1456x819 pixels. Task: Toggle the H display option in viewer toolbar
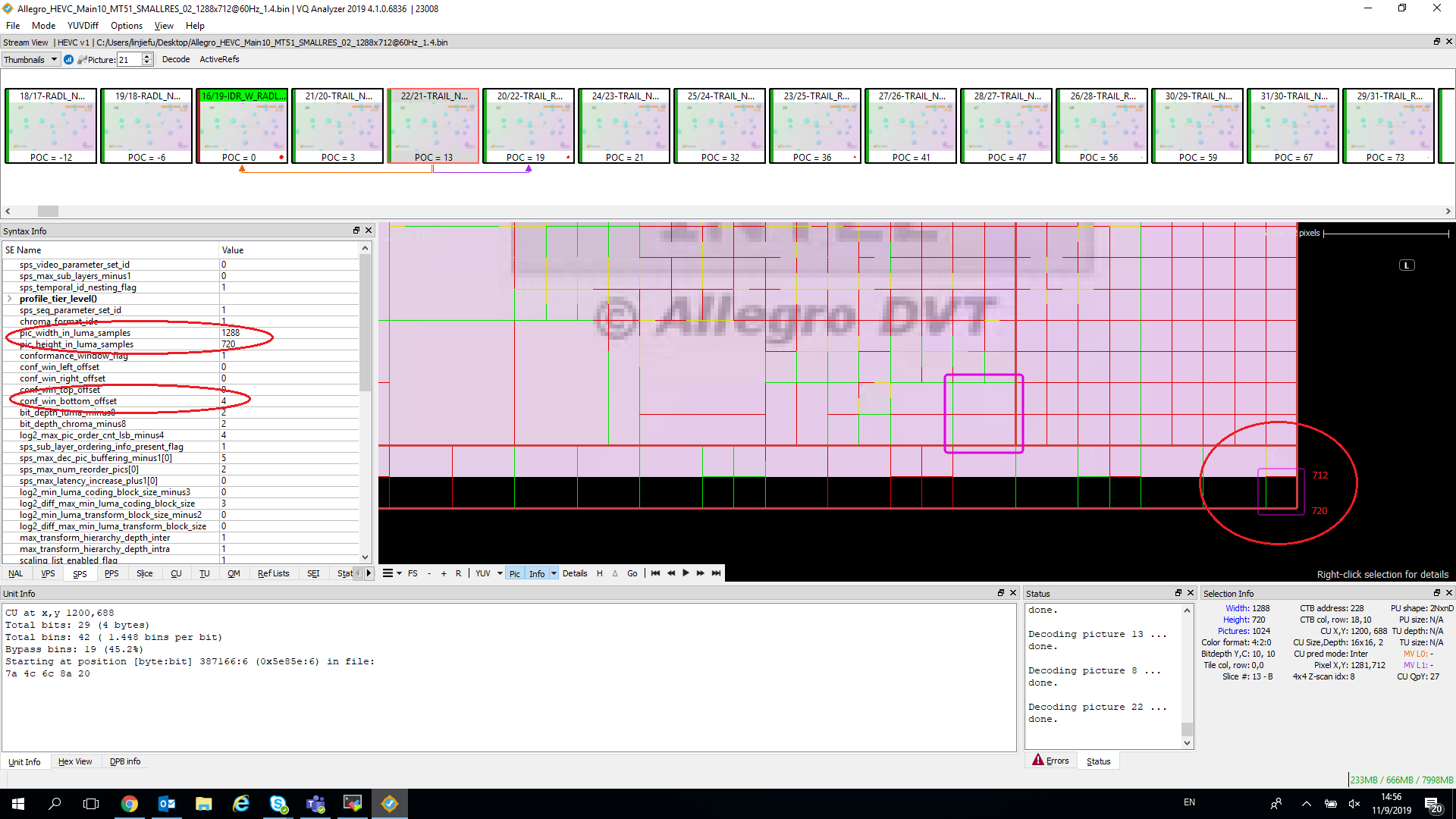[x=599, y=573]
